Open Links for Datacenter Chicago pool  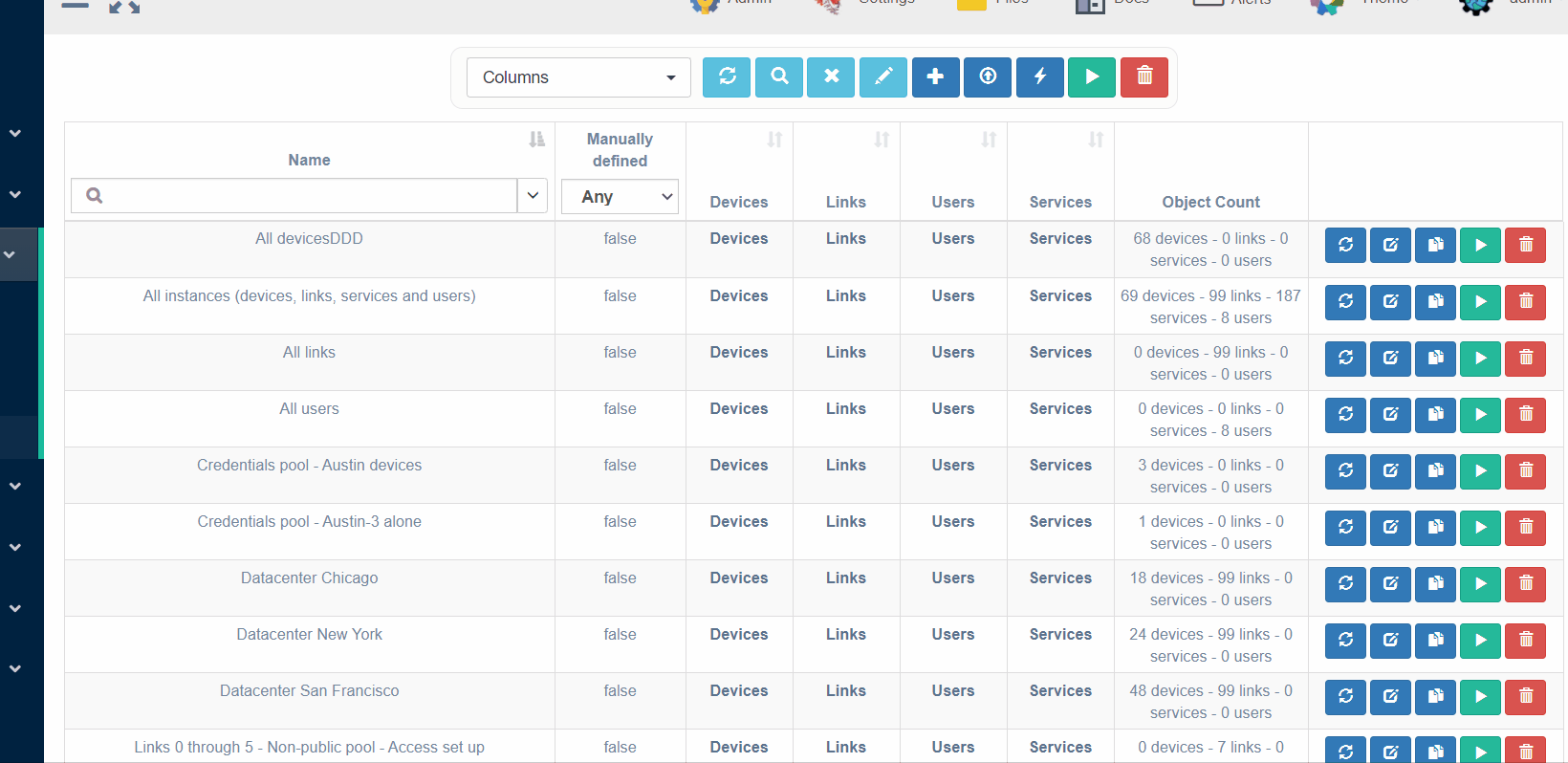coord(846,578)
